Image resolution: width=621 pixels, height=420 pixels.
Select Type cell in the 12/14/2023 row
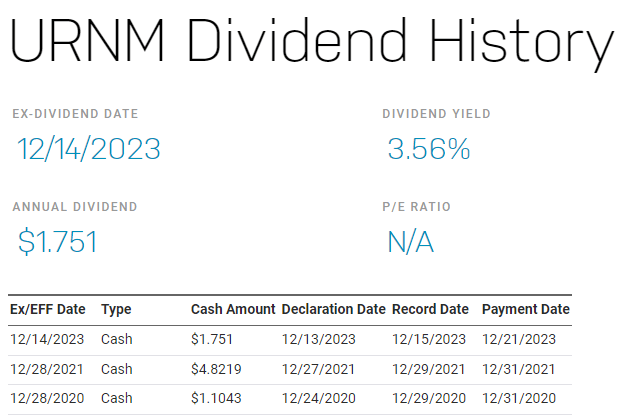point(116,340)
